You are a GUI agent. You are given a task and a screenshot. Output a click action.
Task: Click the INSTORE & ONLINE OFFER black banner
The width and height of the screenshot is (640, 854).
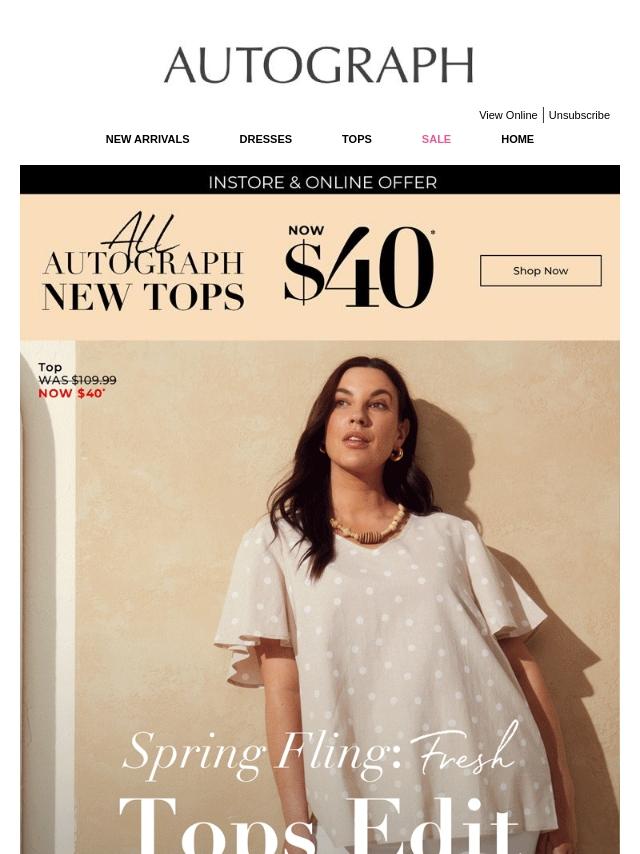click(x=320, y=180)
